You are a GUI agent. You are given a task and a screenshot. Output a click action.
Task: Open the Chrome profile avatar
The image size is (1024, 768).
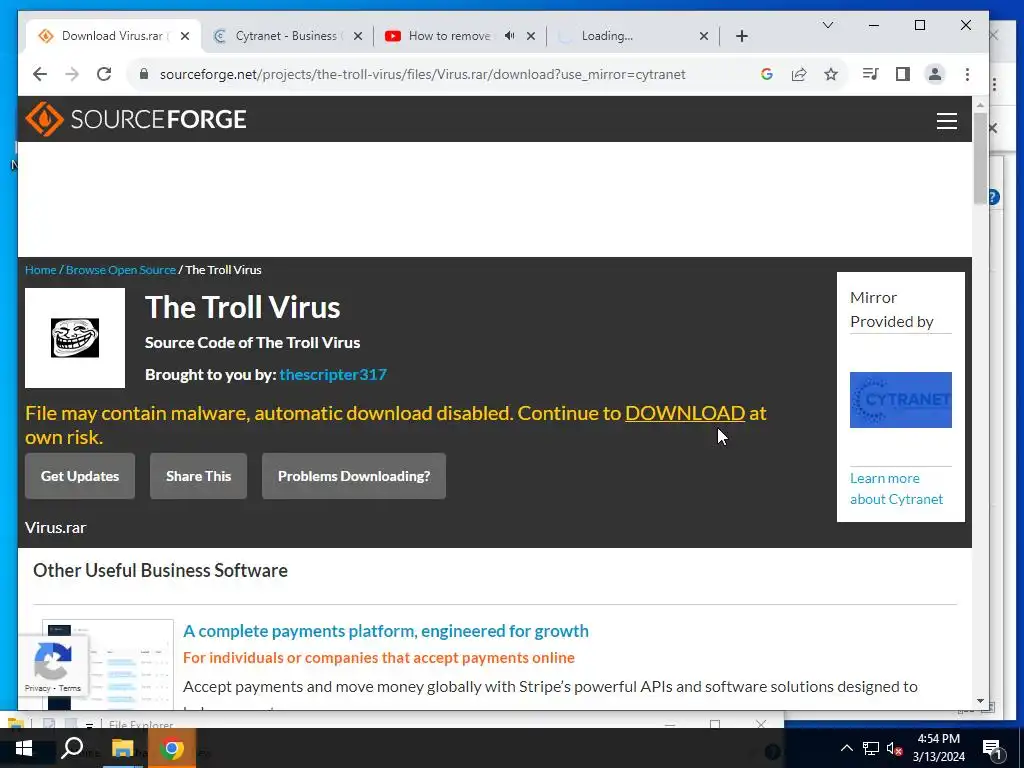coord(935,74)
